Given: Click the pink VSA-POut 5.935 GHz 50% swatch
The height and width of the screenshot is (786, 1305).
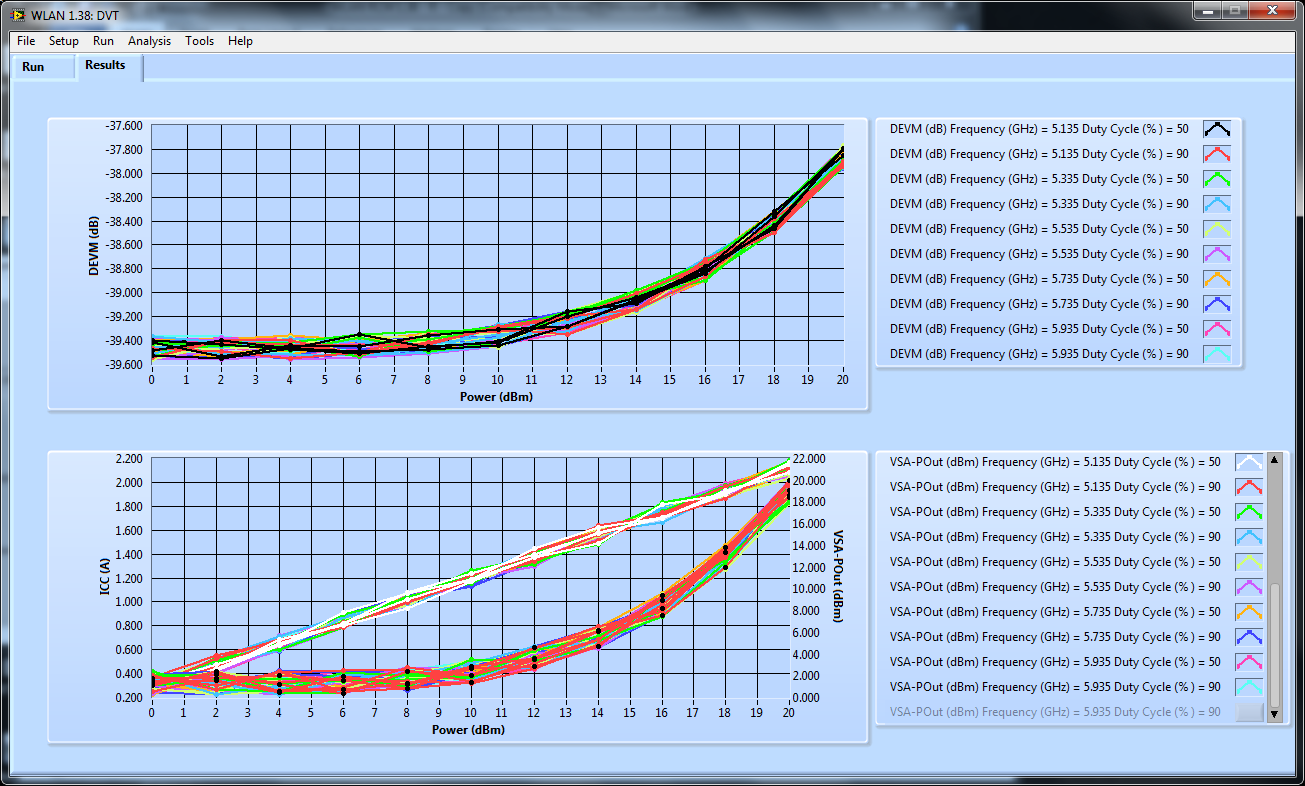Looking at the screenshot, I should click(1248, 662).
